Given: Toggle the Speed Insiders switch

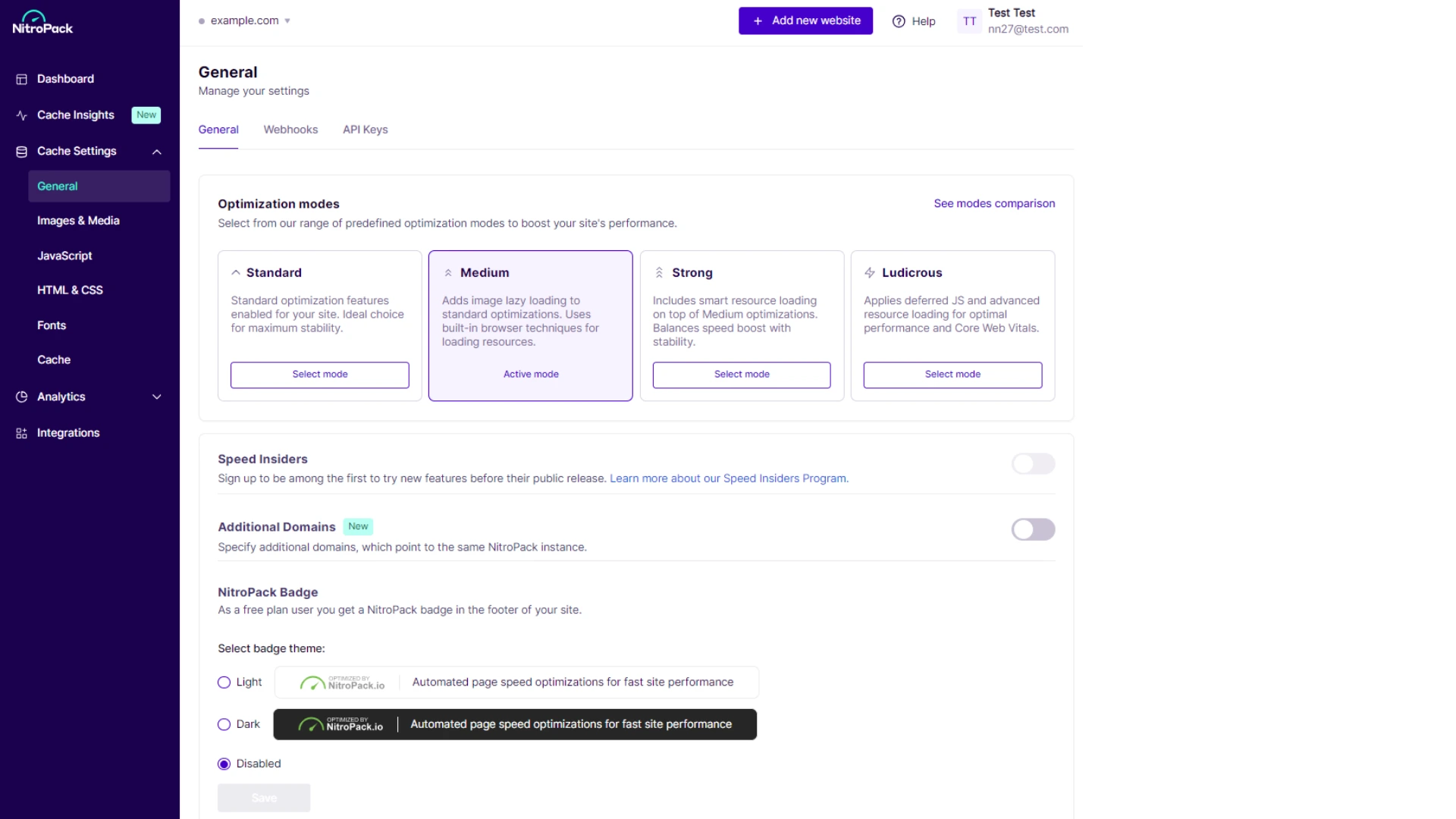Looking at the screenshot, I should point(1033,463).
